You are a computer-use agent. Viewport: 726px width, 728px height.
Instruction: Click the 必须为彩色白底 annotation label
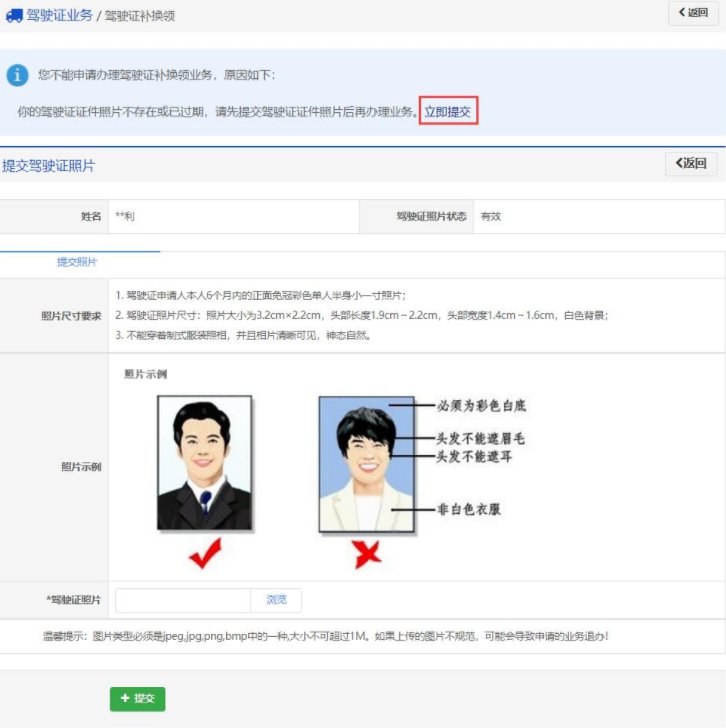point(481,406)
